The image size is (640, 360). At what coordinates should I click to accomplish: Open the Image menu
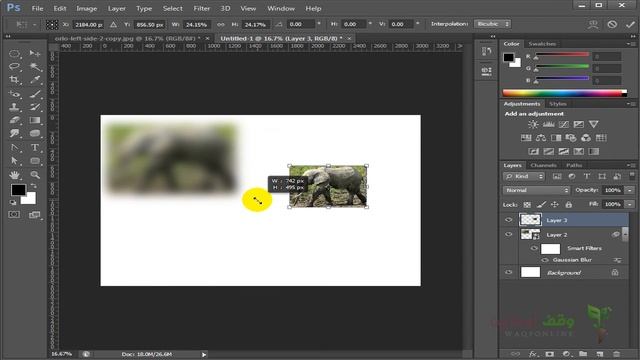87,8
